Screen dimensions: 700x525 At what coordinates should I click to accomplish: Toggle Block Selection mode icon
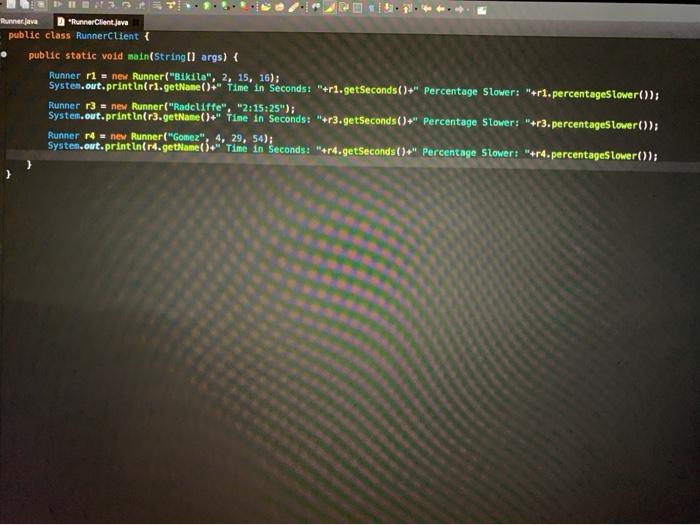point(357,8)
